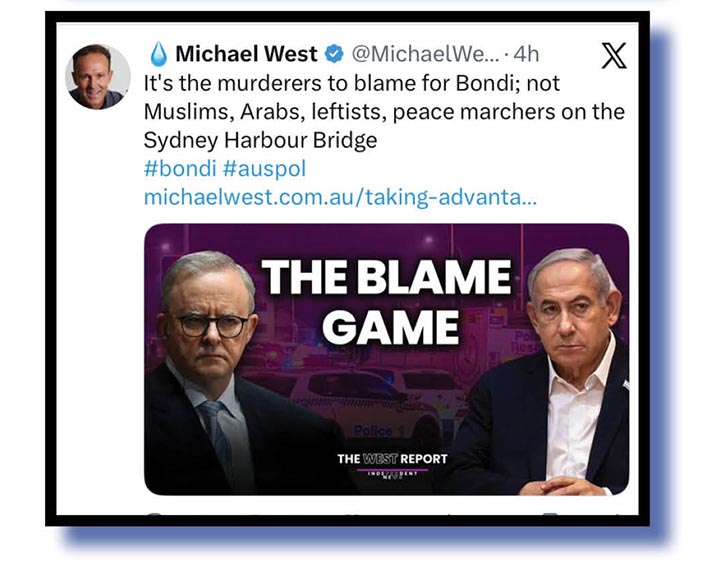Screen dimensions: 709x562
Task: Click the water droplet emoji before the name
Action: coord(158,54)
